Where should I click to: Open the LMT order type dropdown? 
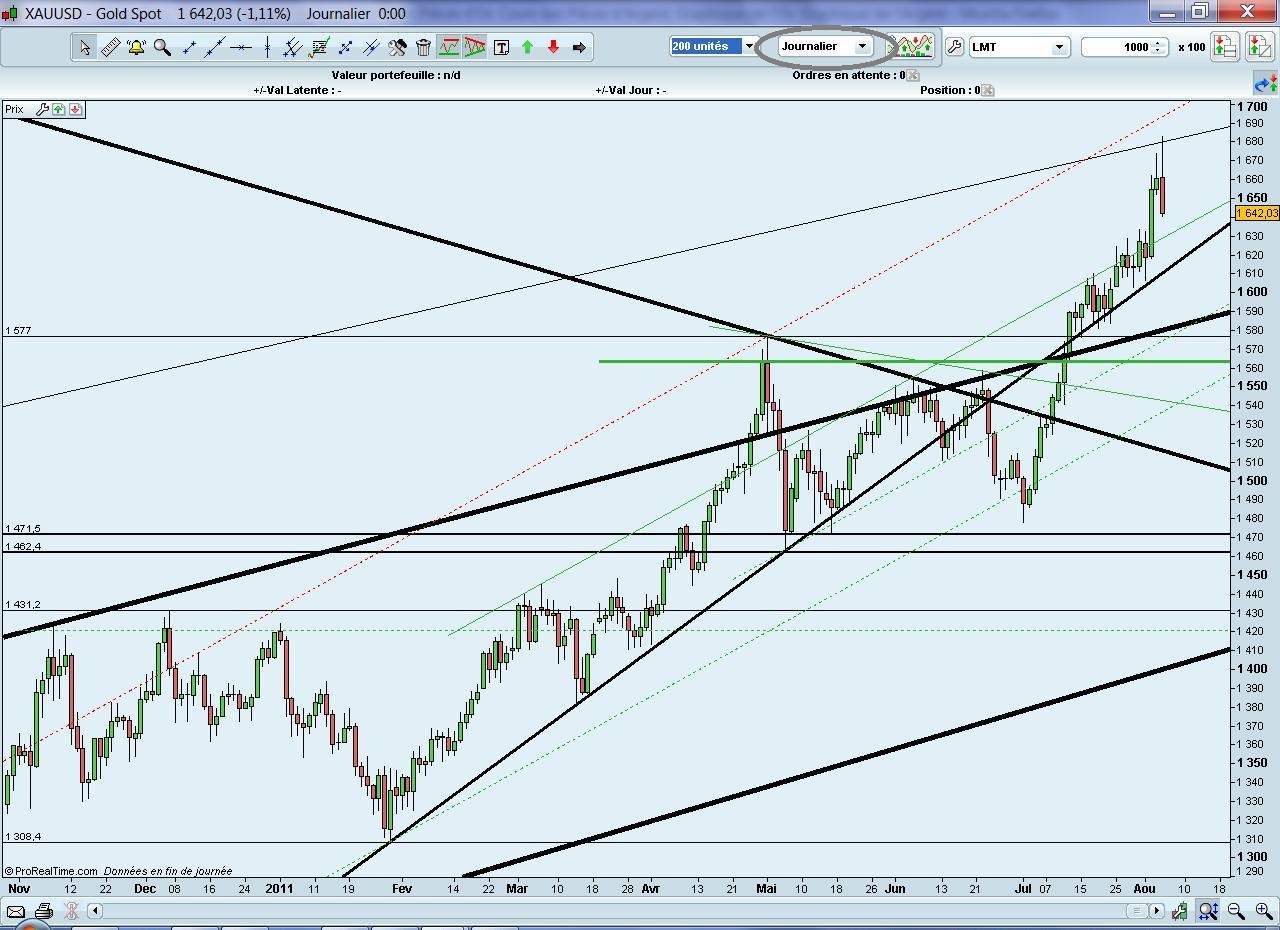[1058, 47]
